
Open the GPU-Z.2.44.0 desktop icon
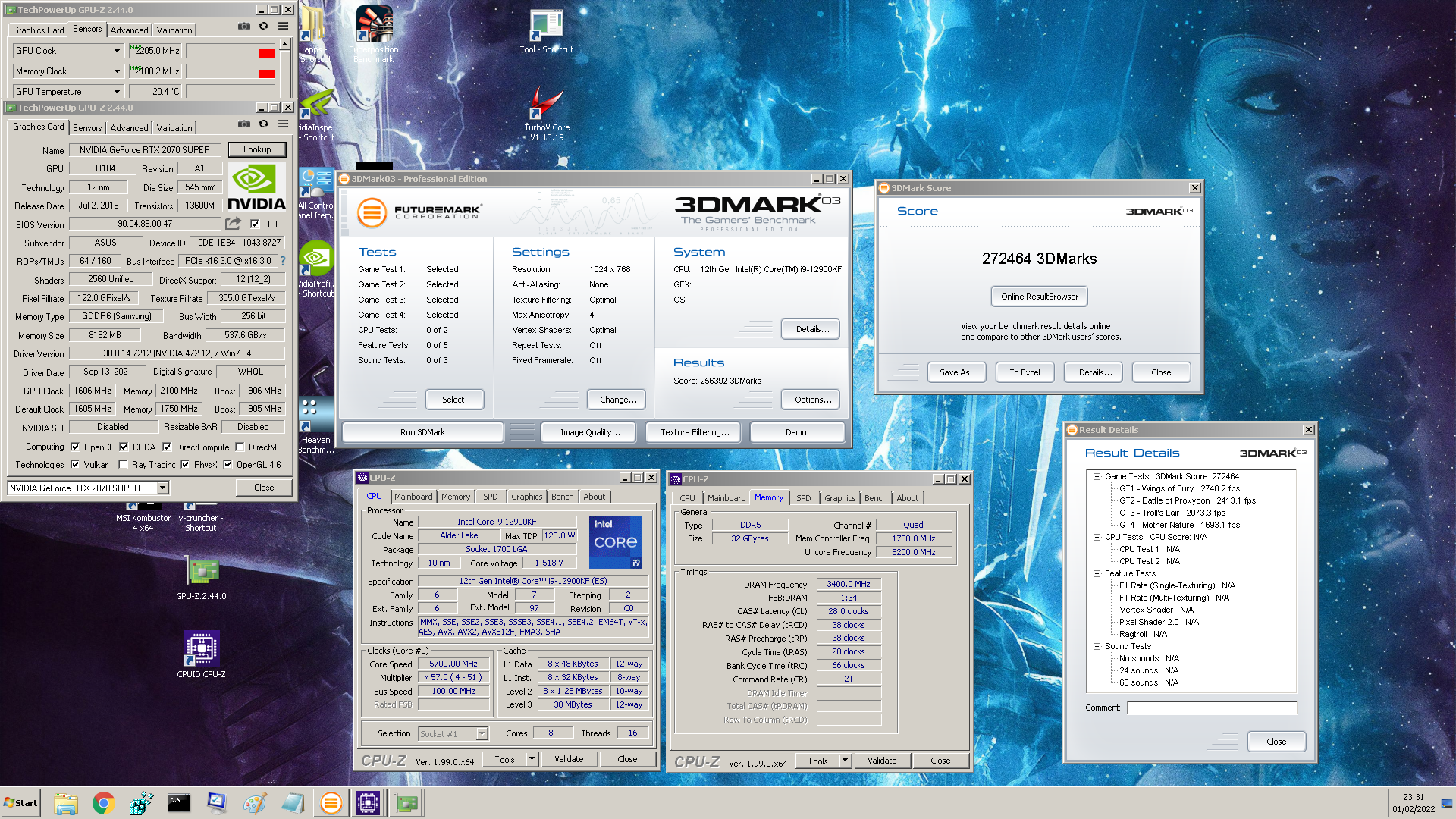(x=202, y=579)
